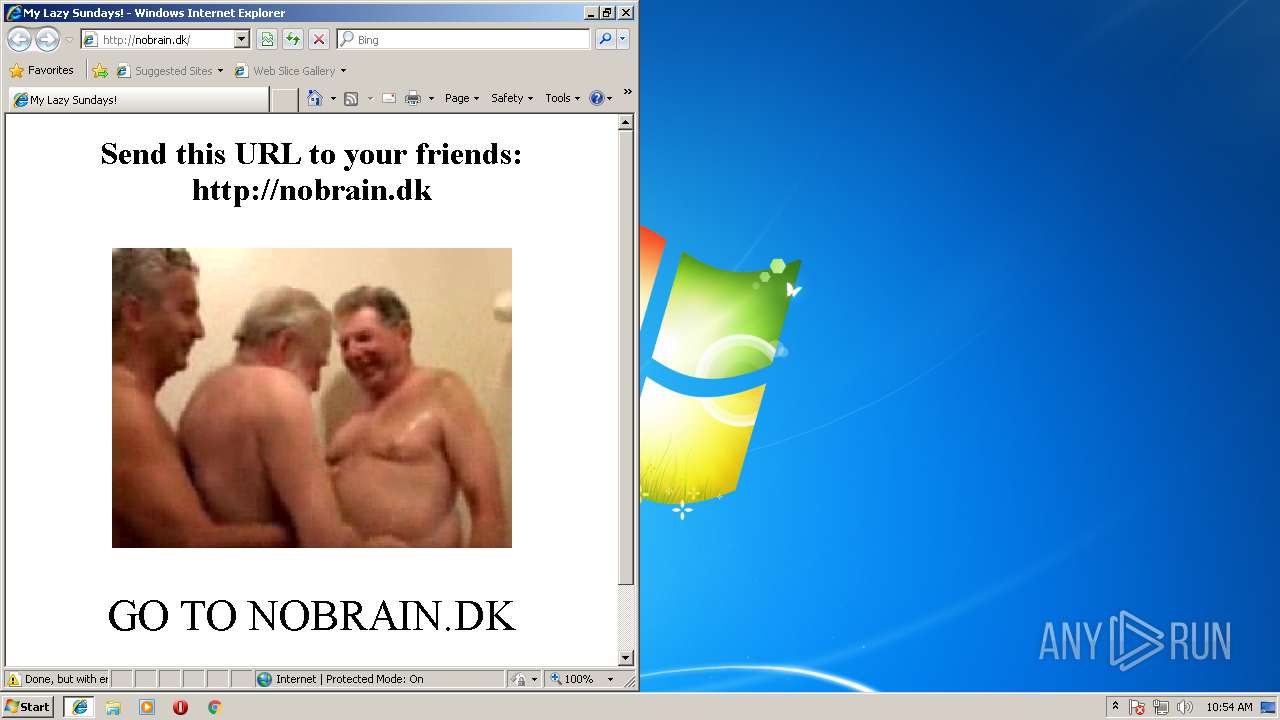The image size is (1280, 720).
Task: Click the Internet Explorer taskbar icon
Action: 79,707
